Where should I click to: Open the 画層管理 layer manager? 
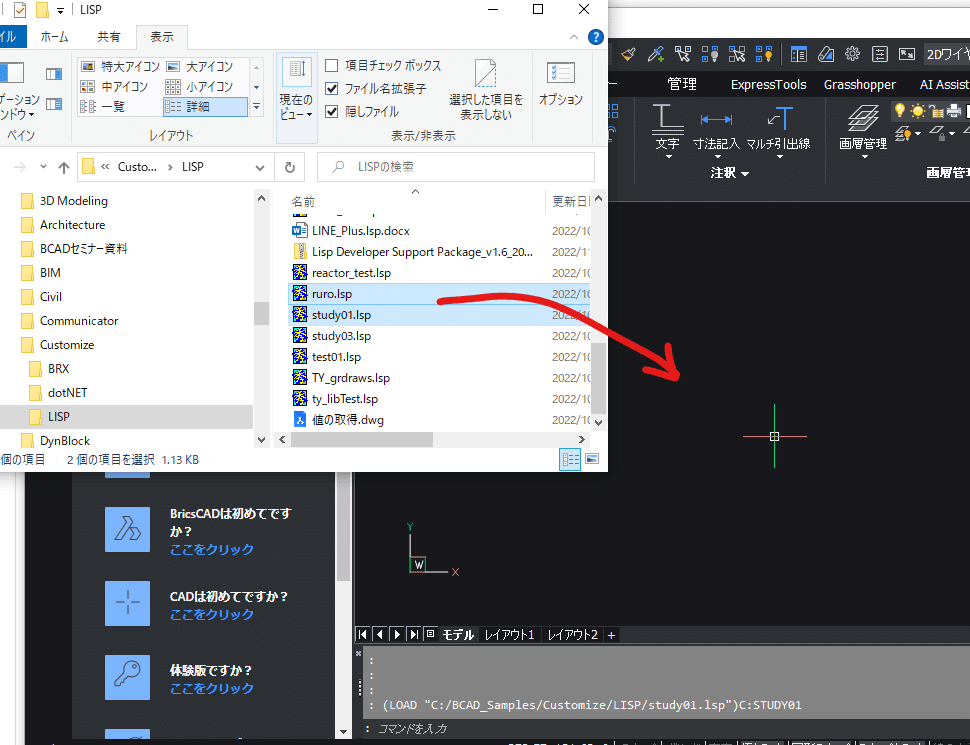[x=862, y=127]
